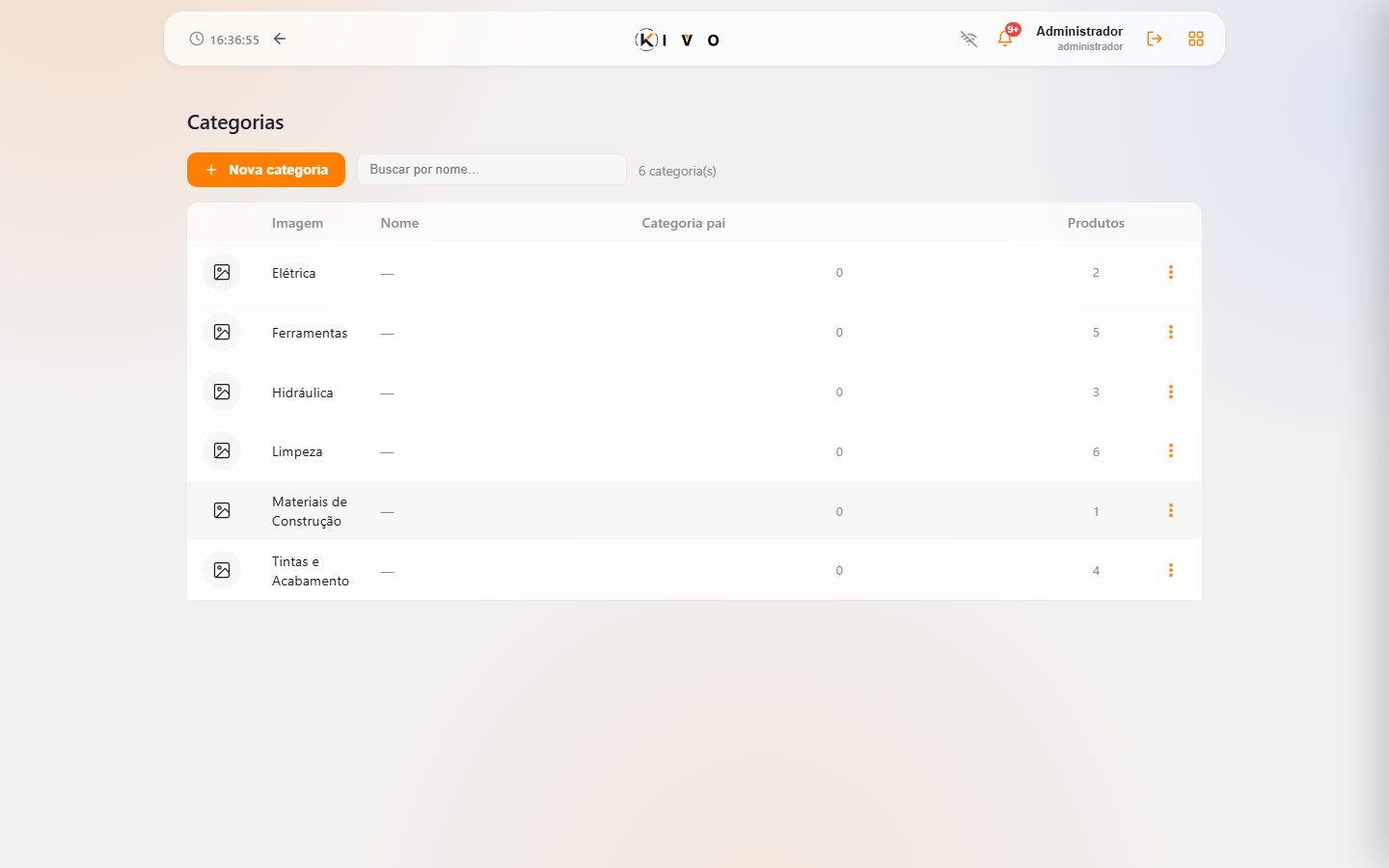Open the Hidráulica row options menu
This screenshot has width=1389, height=868.
pyautogui.click(x=1171, y=393)
